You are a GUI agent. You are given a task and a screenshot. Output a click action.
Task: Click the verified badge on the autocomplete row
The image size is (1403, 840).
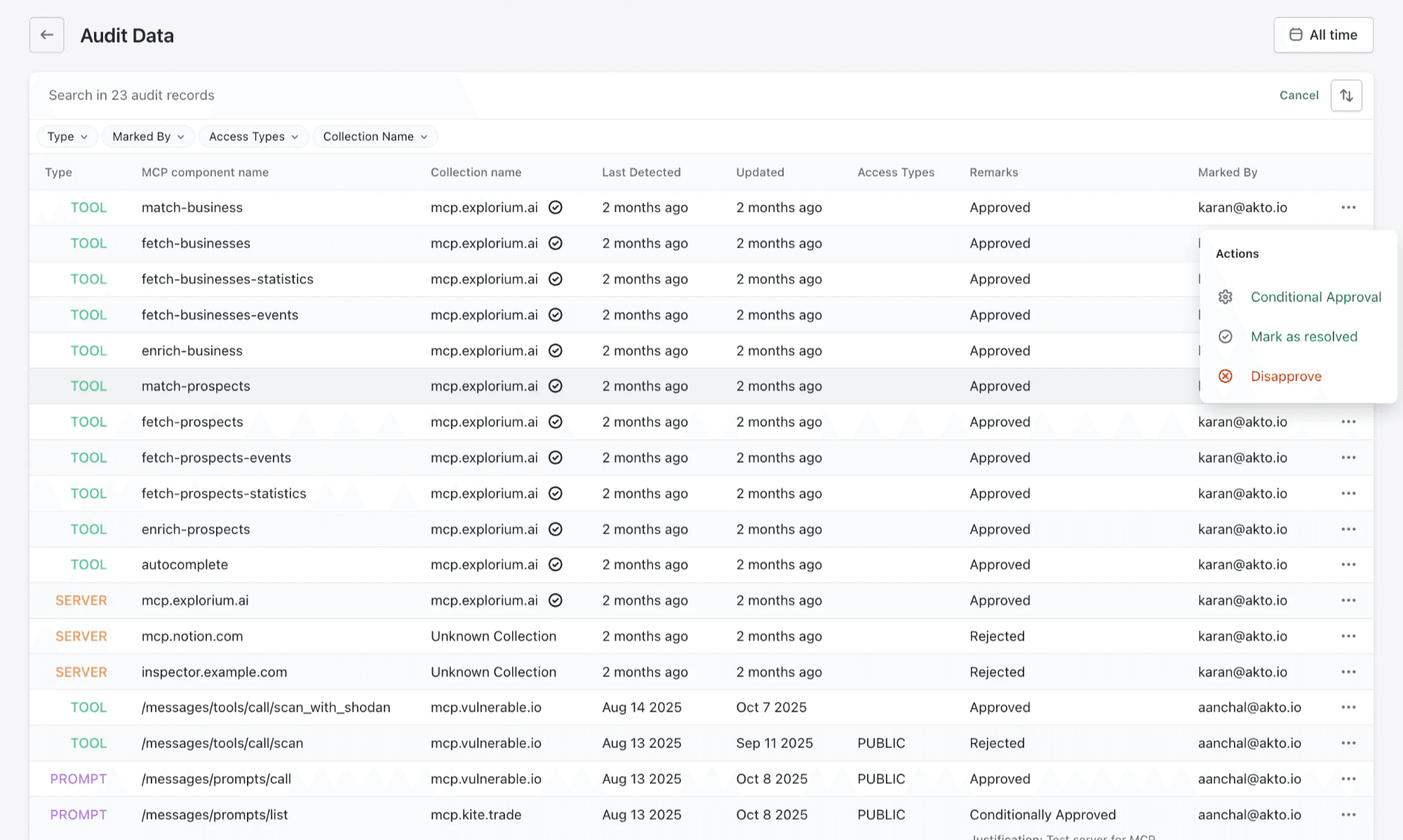[x=555, y=564]
